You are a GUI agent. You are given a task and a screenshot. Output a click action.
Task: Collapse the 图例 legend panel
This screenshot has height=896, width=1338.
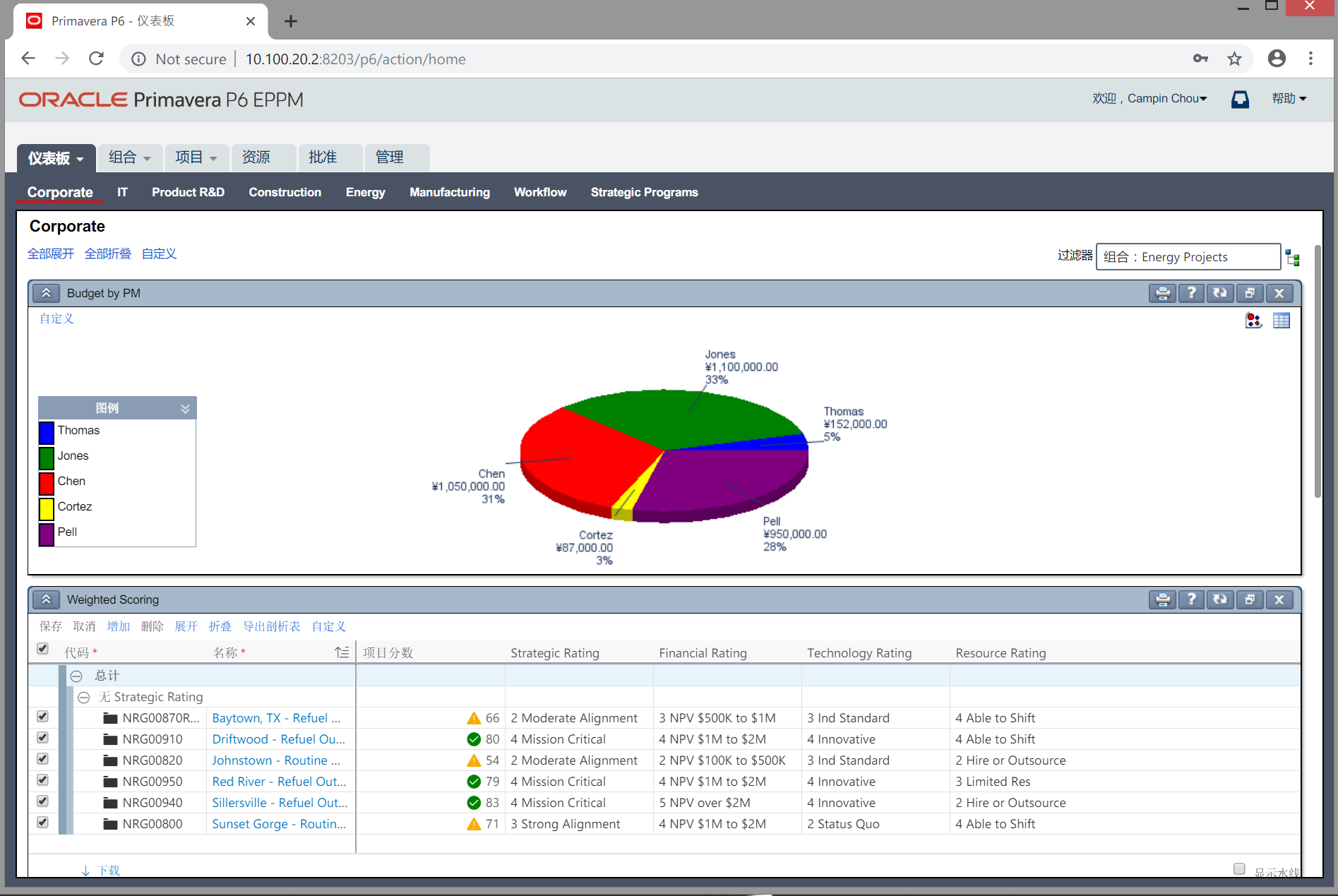coord(185,409)
